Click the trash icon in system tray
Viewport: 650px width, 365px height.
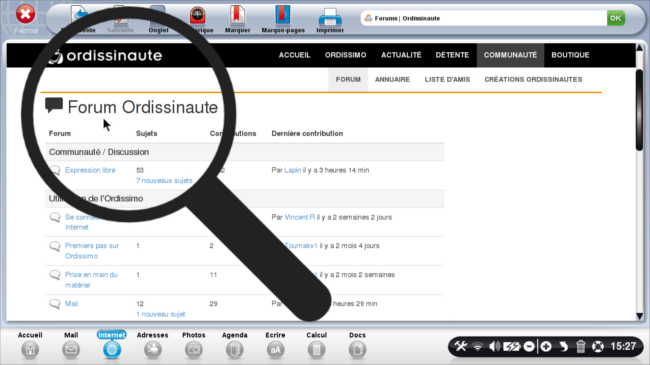(580, 346)
